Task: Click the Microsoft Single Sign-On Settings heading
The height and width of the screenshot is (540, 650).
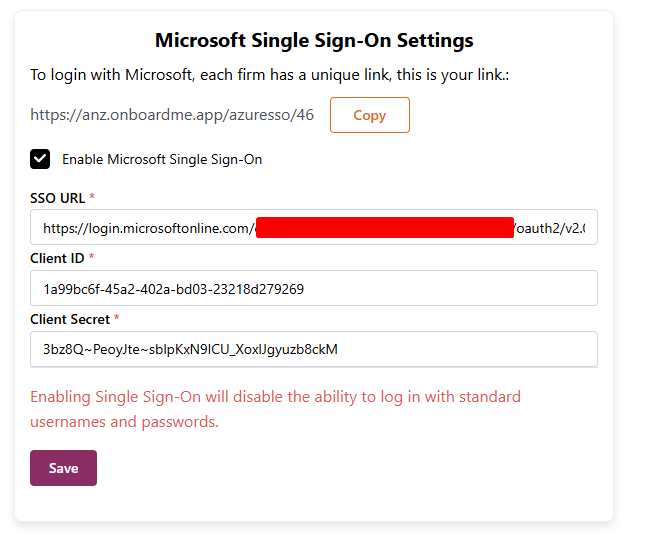Action: click(x=314, y=41)
